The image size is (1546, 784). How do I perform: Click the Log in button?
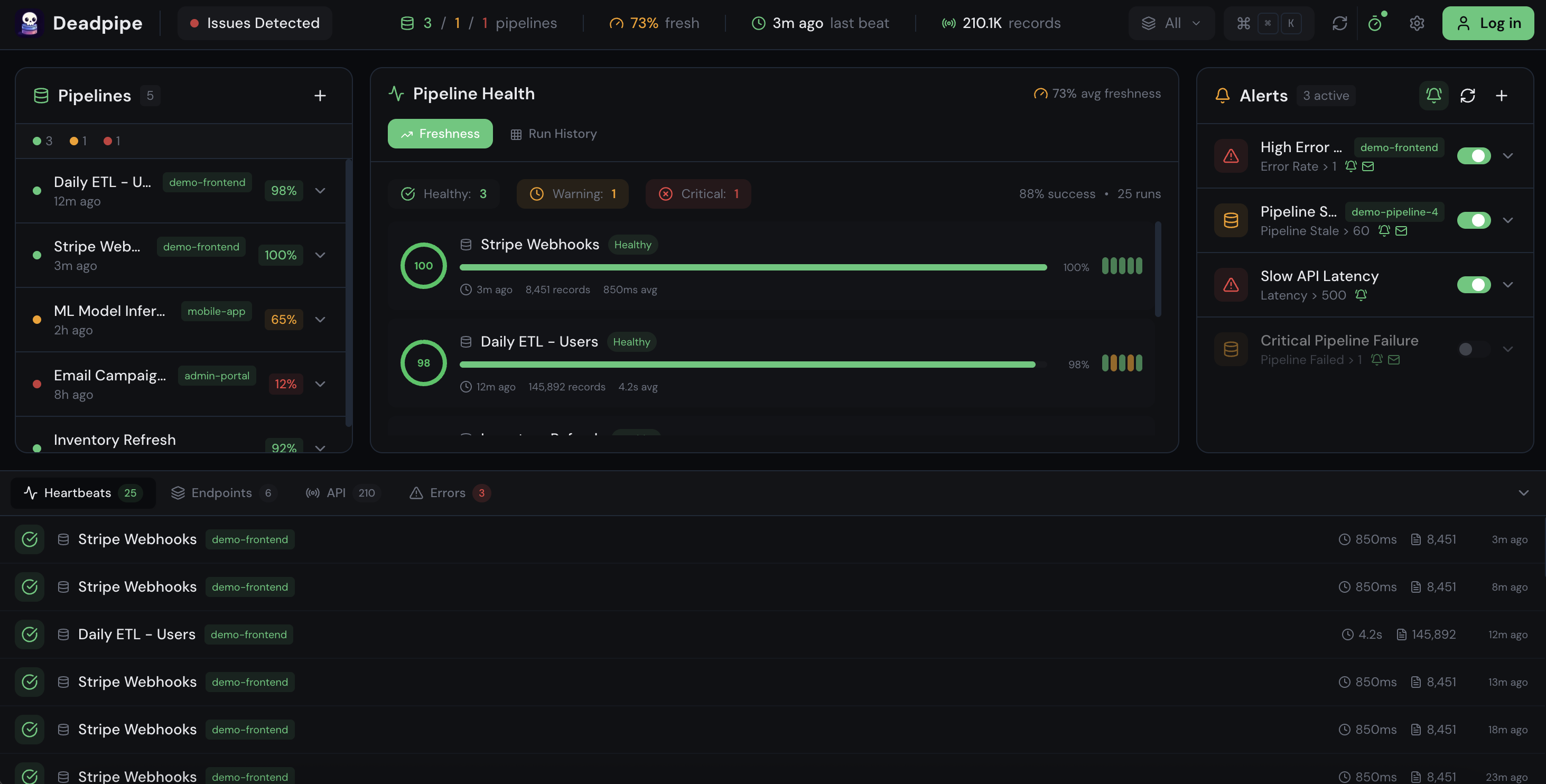coord(1488,23)
